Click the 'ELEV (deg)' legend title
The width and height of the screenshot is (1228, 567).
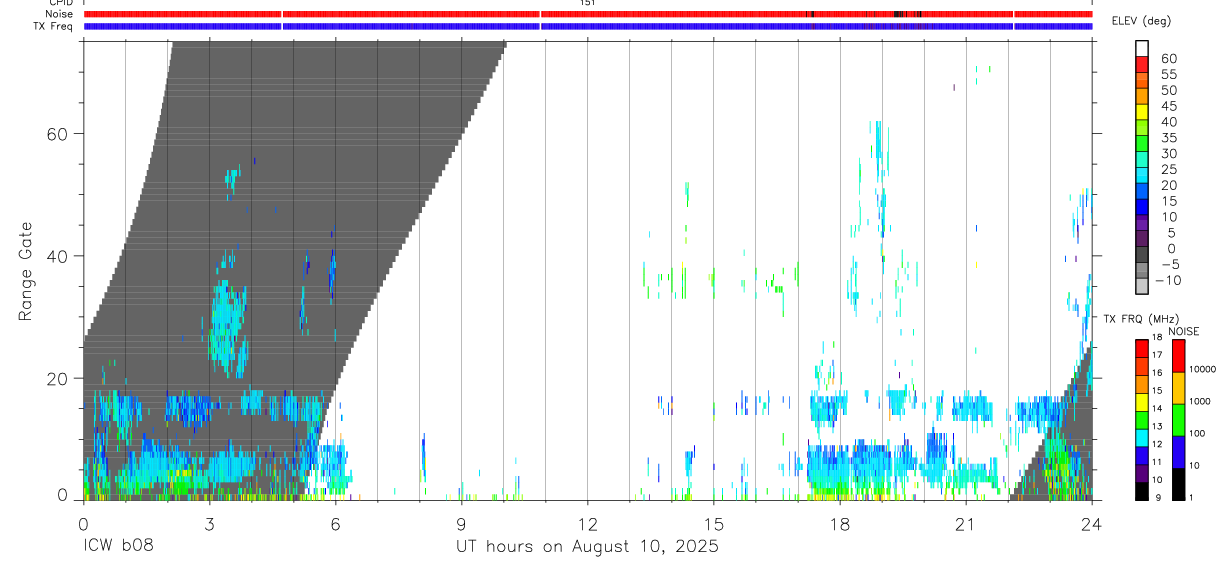click(1141, 22)
